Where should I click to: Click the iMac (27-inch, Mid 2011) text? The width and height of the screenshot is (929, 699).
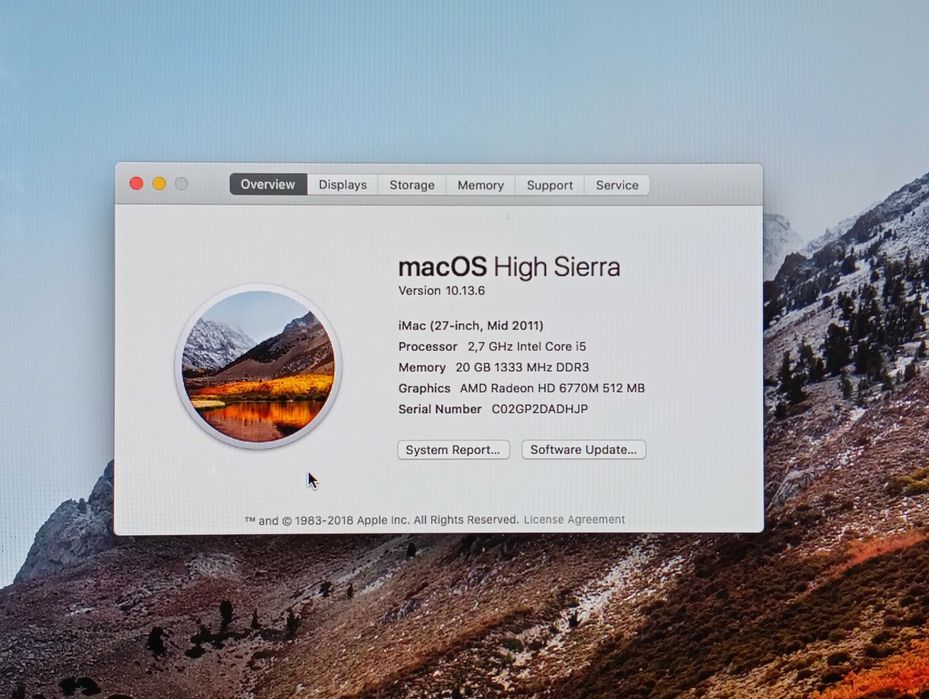tap(471, 325)
